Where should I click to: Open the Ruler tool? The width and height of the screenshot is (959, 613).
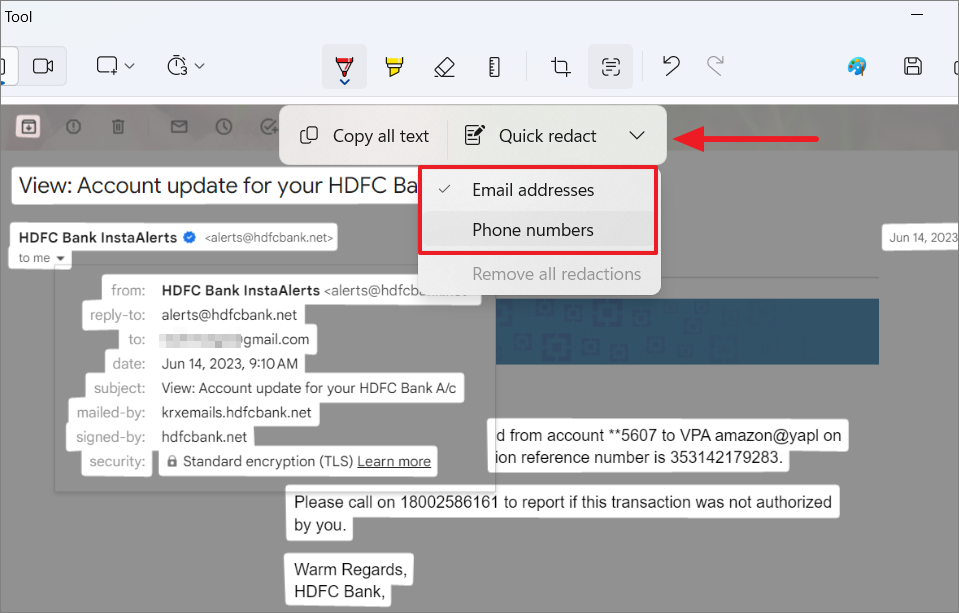point(494,66)
